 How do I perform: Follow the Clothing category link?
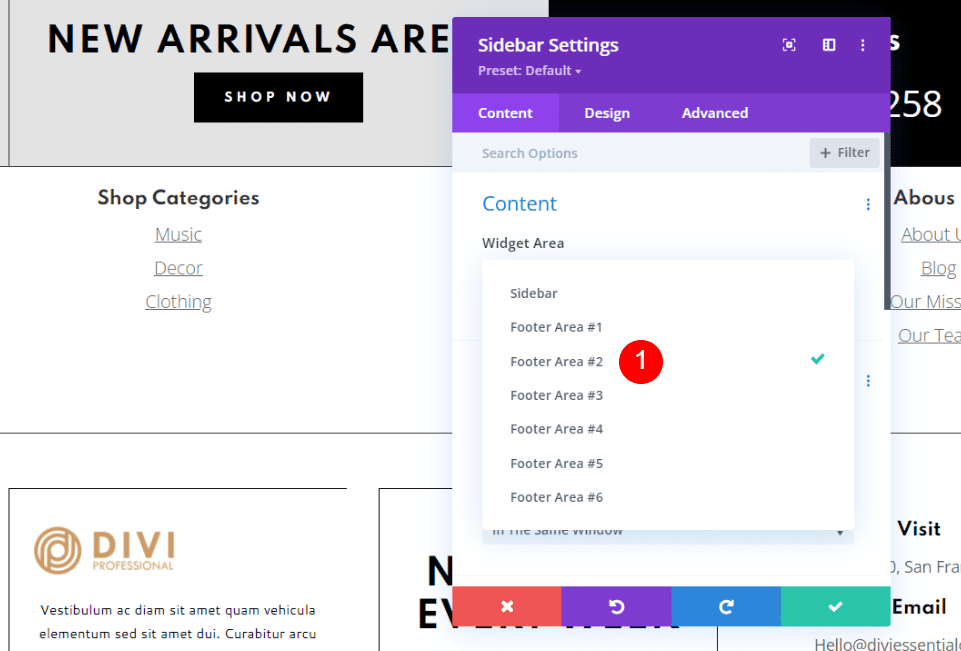click(178, 302)
